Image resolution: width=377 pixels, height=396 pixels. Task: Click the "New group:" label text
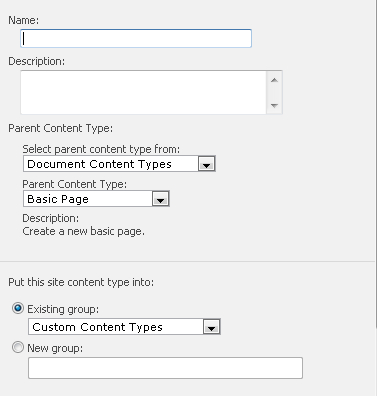[x=55, y=348]
